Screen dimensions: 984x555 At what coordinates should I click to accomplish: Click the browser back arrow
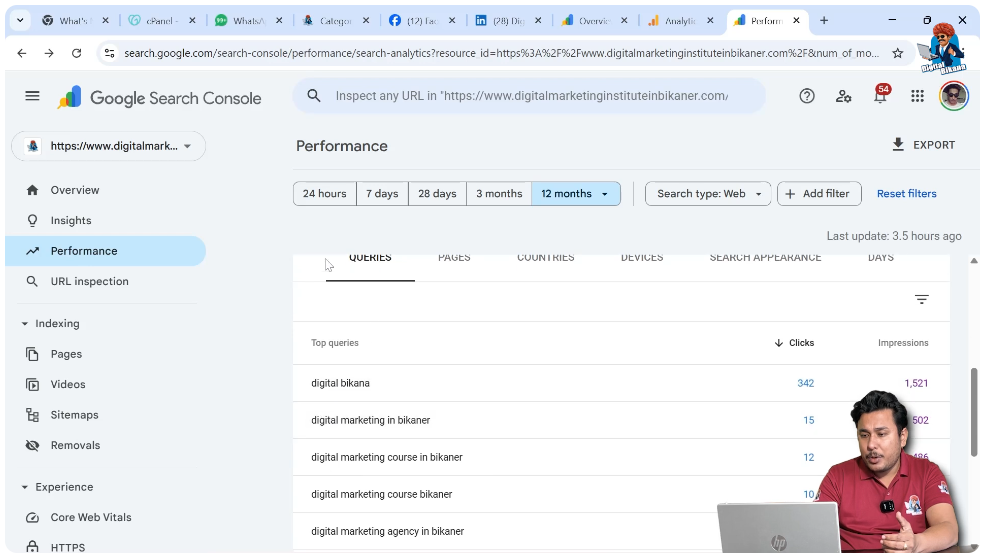(x=22, y=53)
